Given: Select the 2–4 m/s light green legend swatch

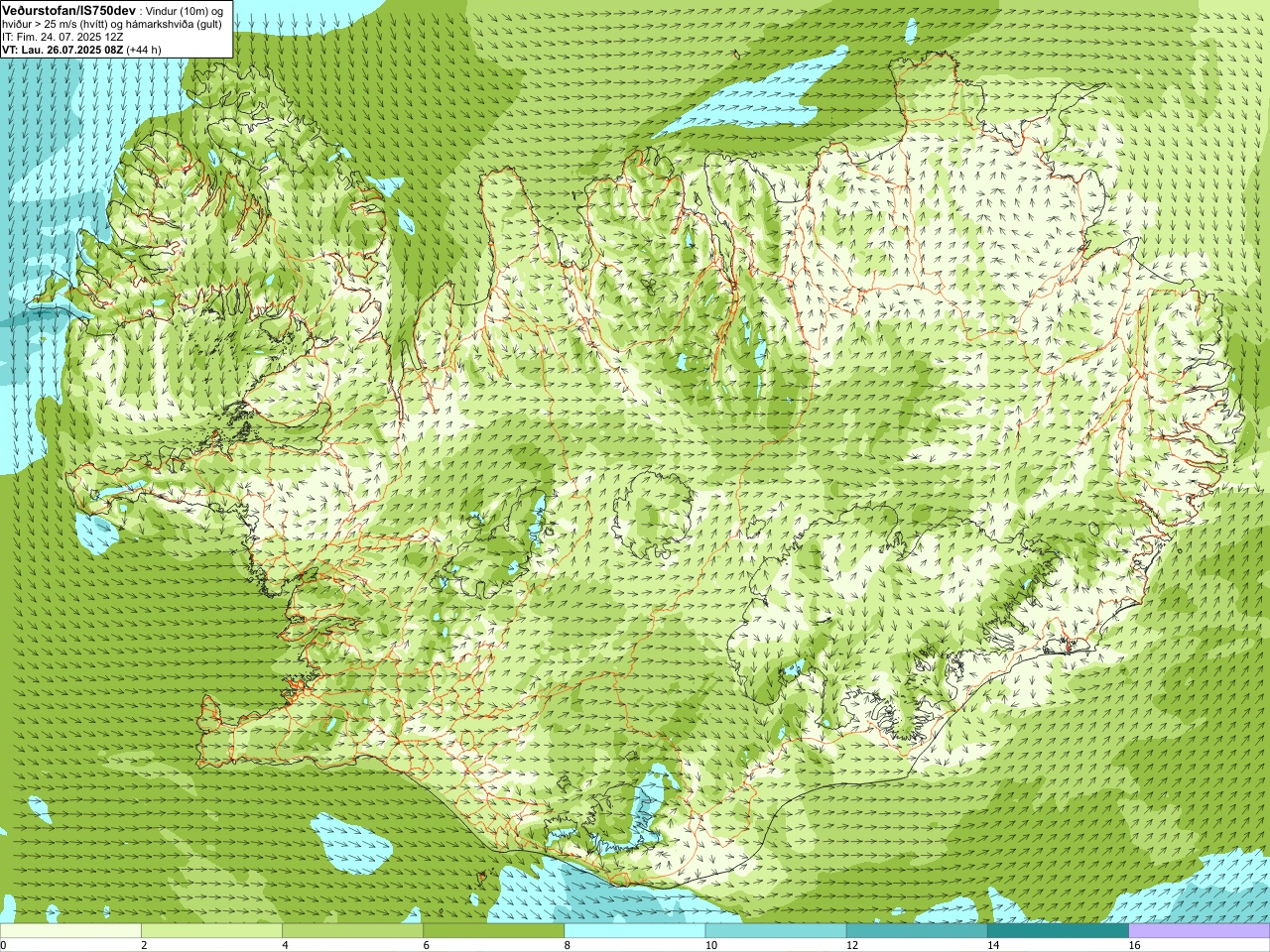Looking at the screenshot, I should pyautogui.click(x=211, y=931).
